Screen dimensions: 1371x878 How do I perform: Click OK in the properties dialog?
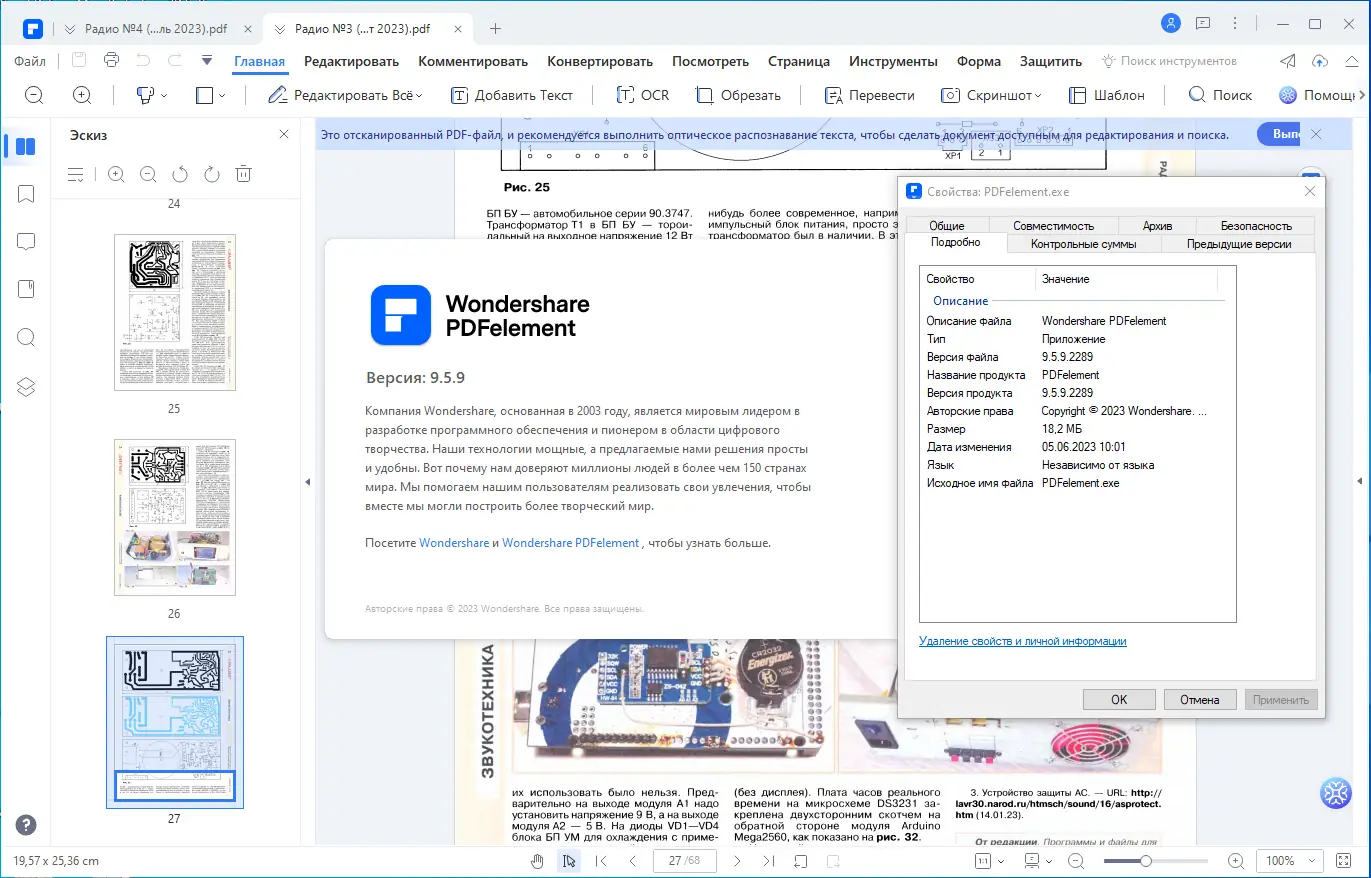click(x=1119, y=700)
